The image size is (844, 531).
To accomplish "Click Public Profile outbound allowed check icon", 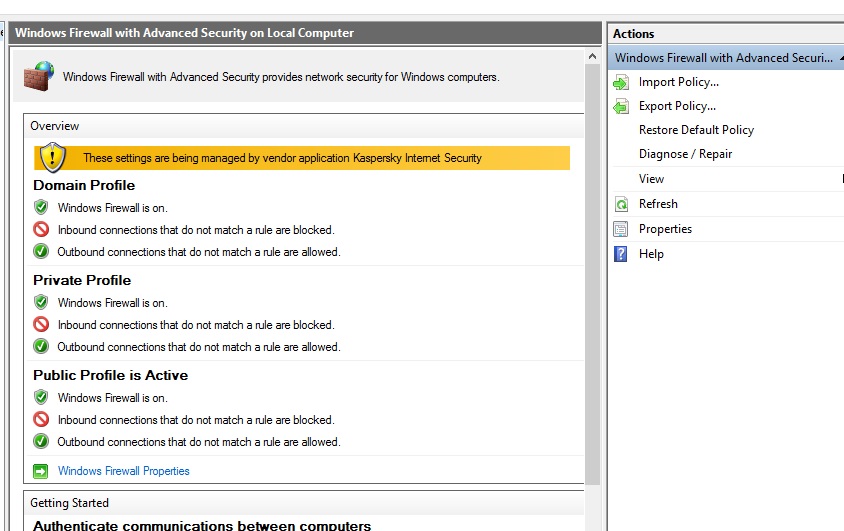I will (x=41, y=441).
